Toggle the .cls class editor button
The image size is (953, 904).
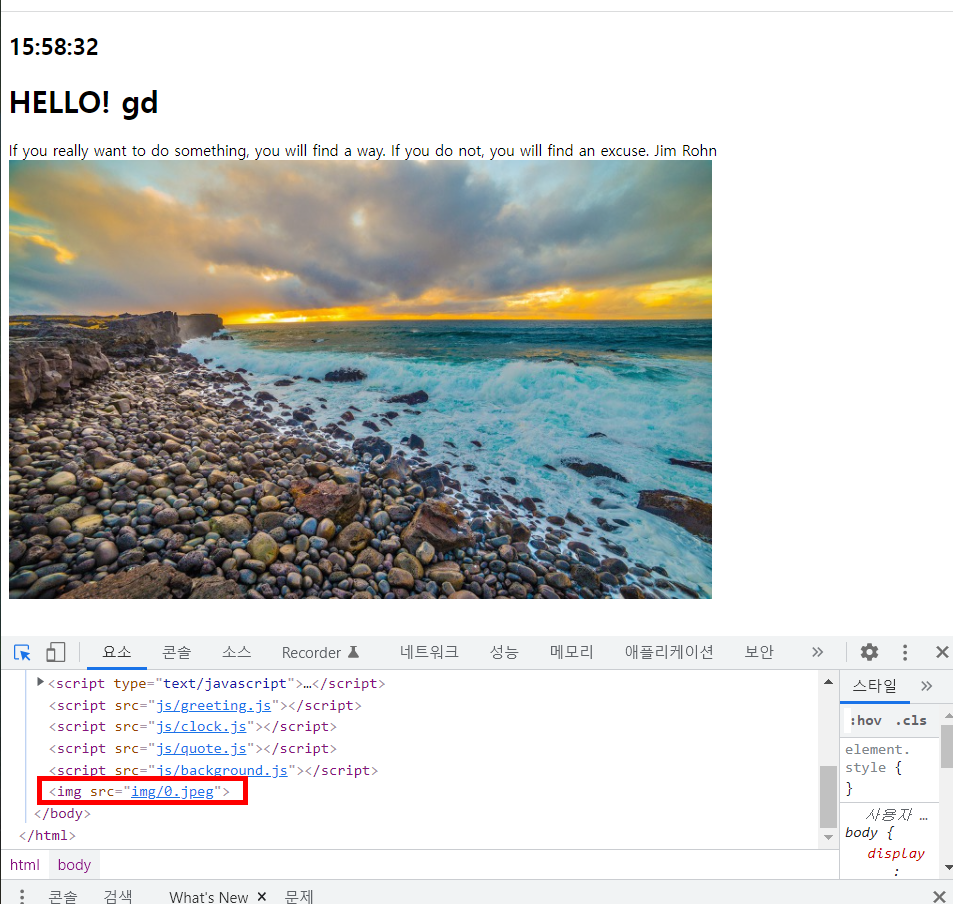point(910,720)
